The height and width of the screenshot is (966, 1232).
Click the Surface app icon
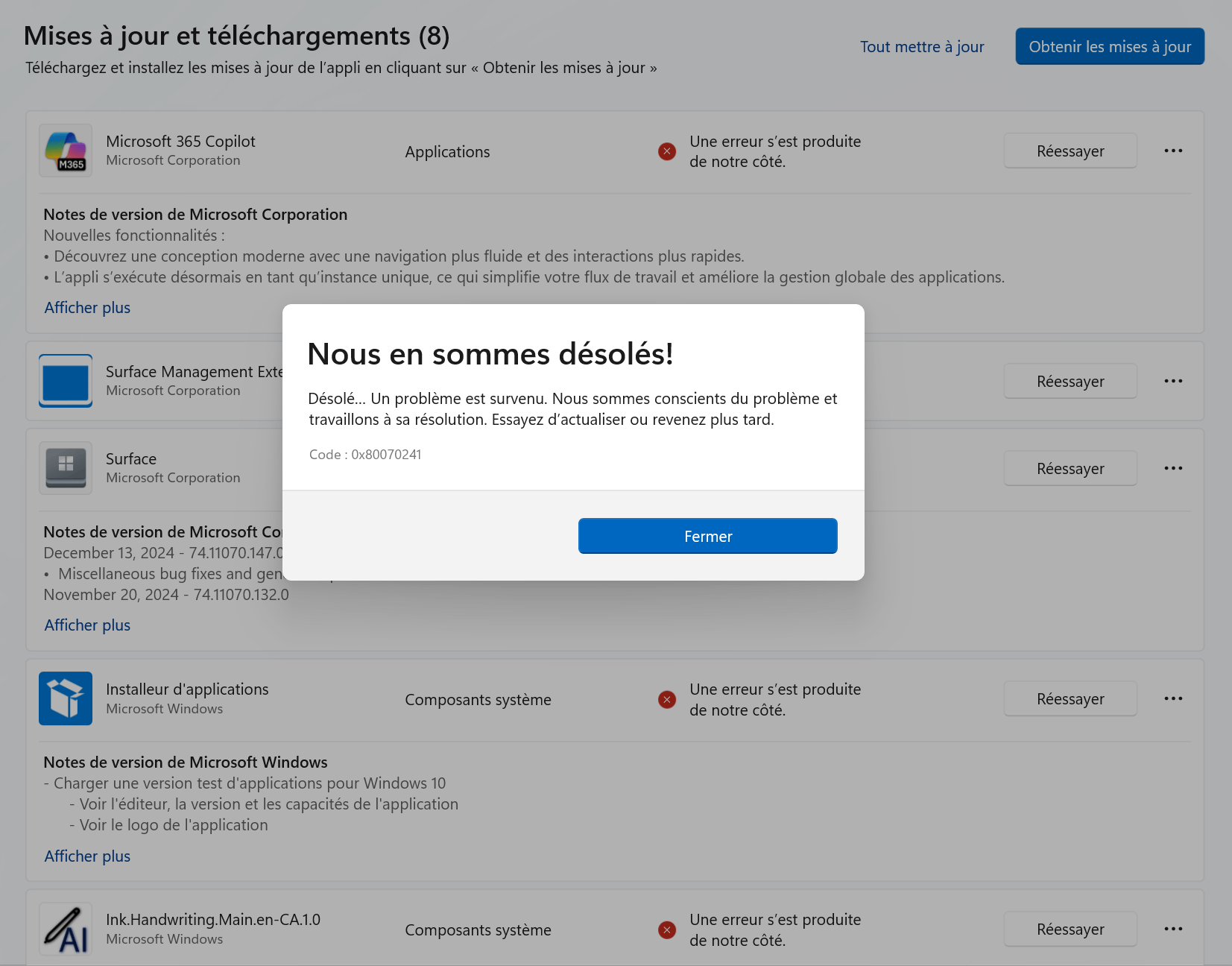coord(66,468)
